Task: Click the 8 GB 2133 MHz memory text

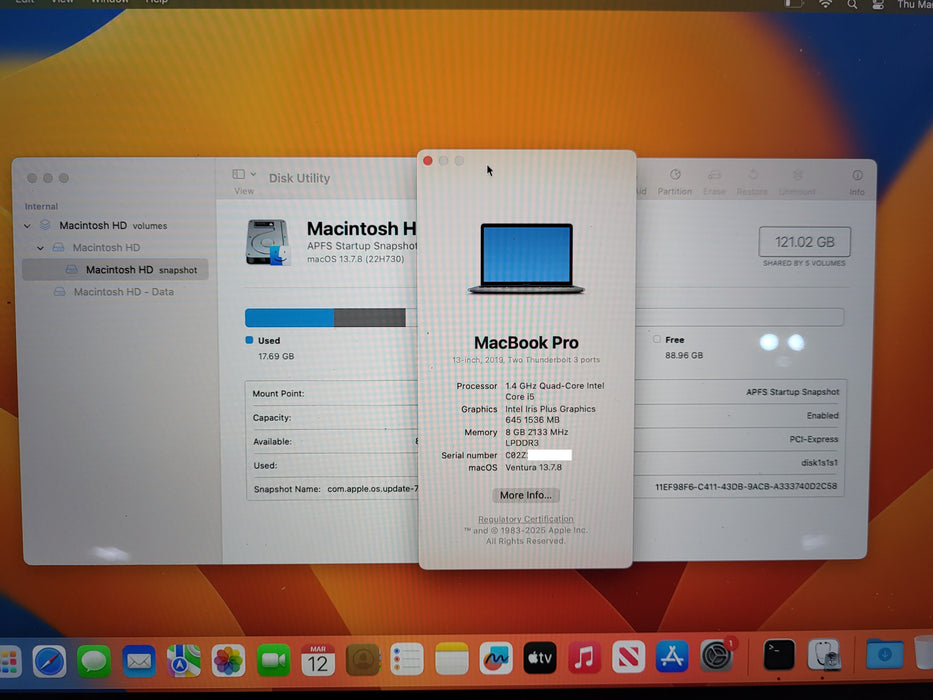Action: (536, 438)
